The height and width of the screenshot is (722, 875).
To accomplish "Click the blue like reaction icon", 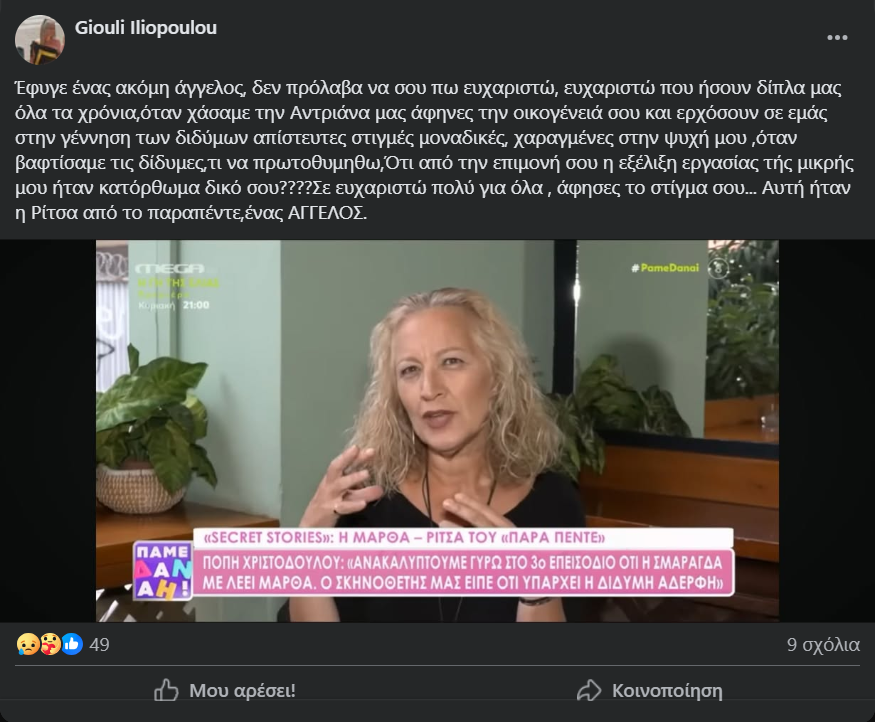I will click(x=72, y=644).
